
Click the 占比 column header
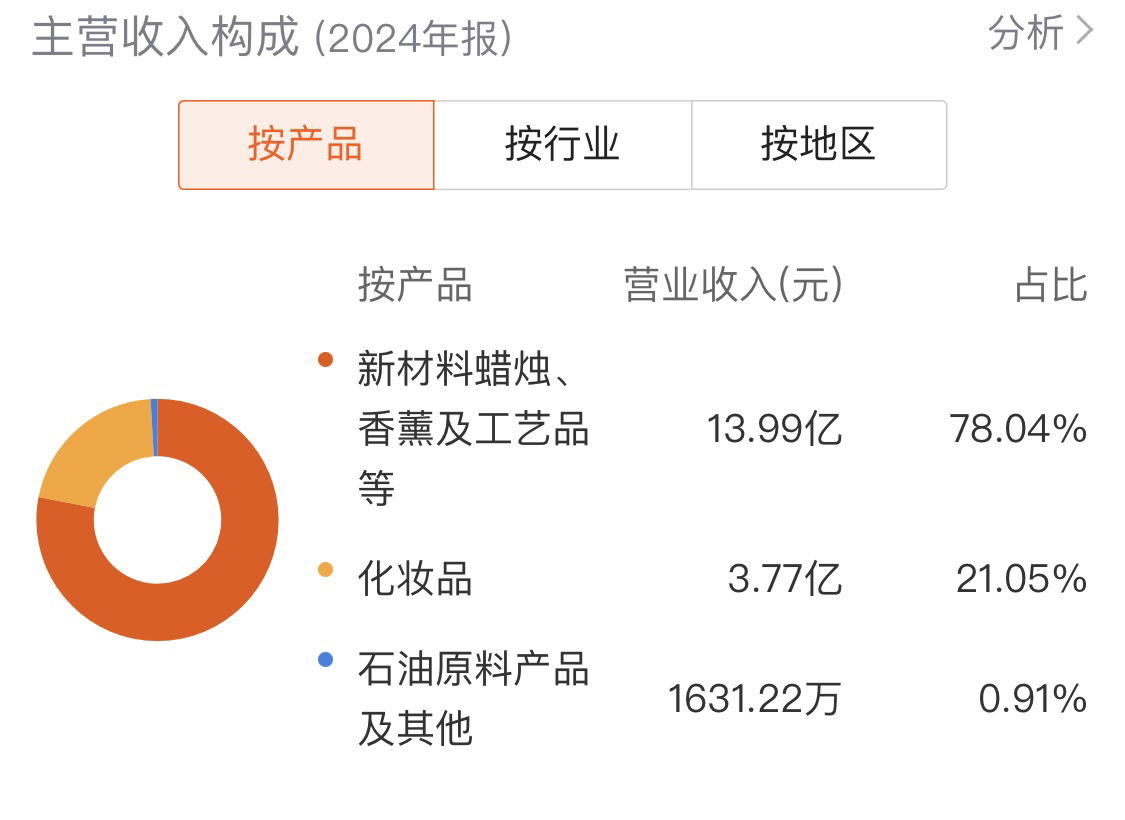point(1051,285)
